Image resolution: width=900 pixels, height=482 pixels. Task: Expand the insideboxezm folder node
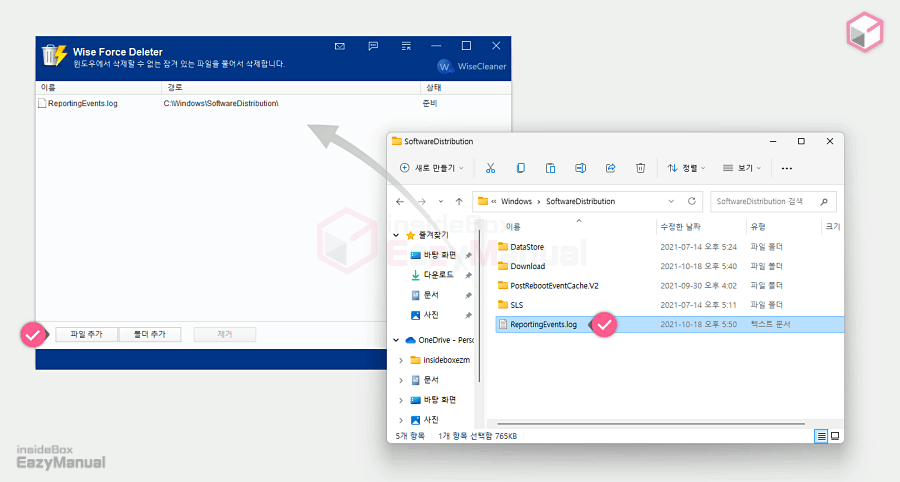[401, 360]
